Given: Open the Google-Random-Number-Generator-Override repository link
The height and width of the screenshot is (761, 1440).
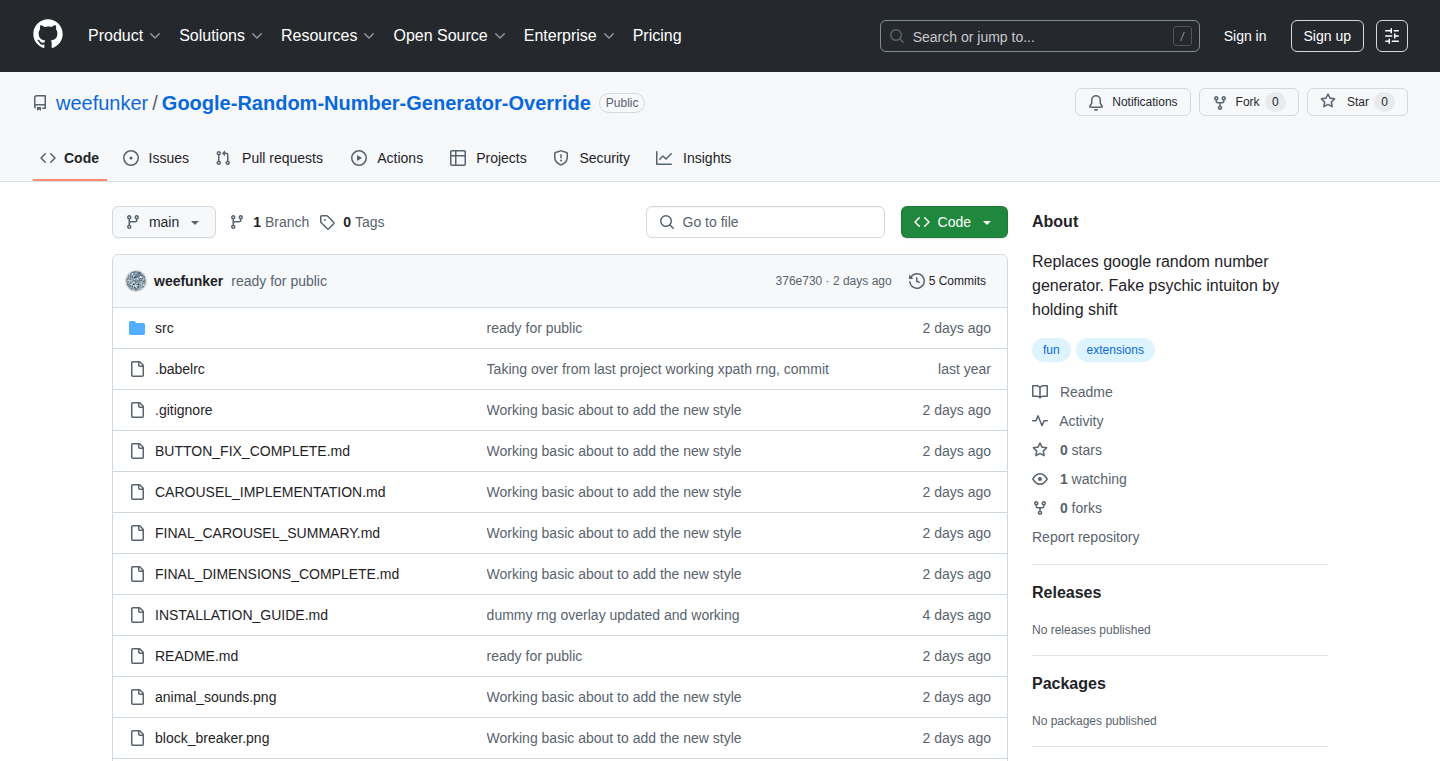Looking at the screenshot, I should [376, 103].
